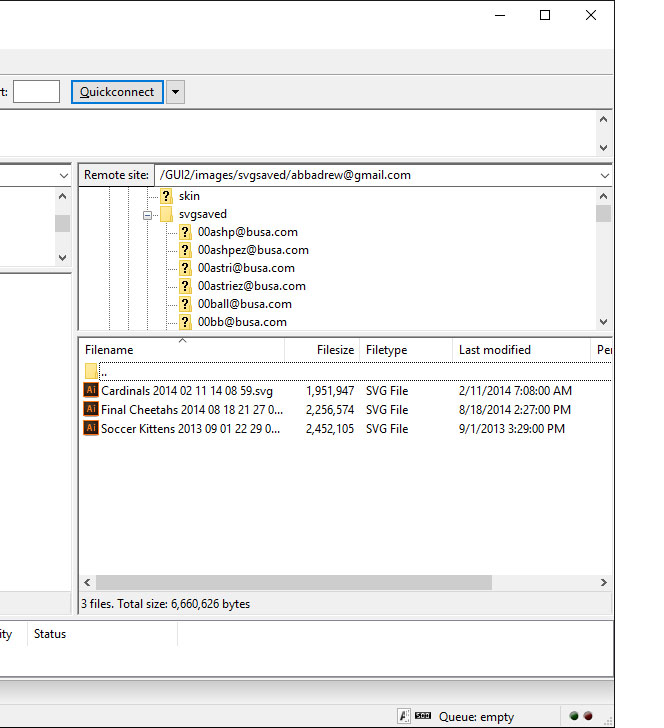The image size is (664, 728).
Task: Click the question-mark icon beside 00bb@busa.com
Action: click(x=185, y=322)
